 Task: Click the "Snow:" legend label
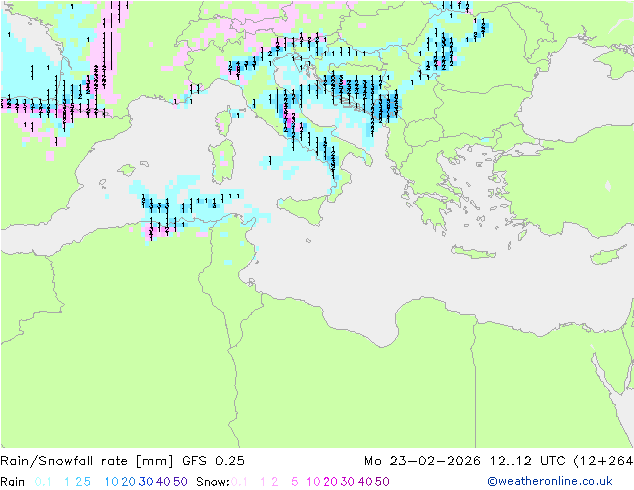coord(213,482)
